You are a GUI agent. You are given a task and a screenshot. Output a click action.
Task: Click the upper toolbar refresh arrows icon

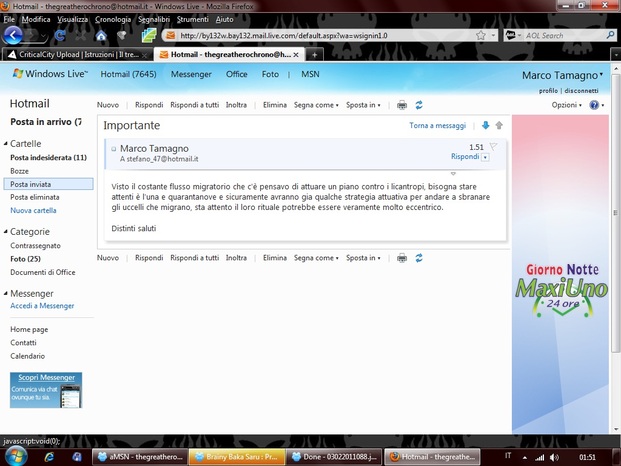(x=419, y=105)
